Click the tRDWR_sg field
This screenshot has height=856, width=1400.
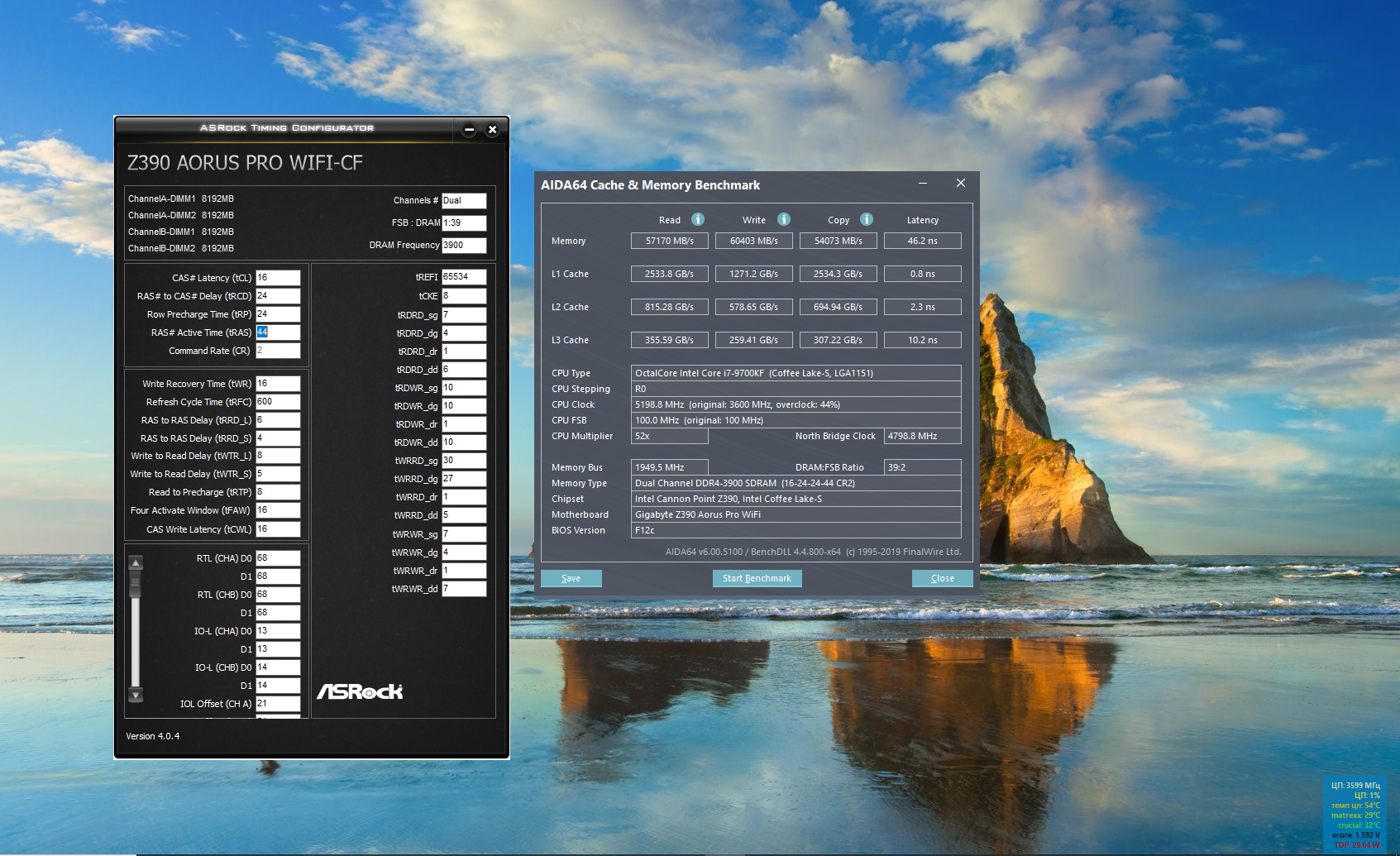464,388
